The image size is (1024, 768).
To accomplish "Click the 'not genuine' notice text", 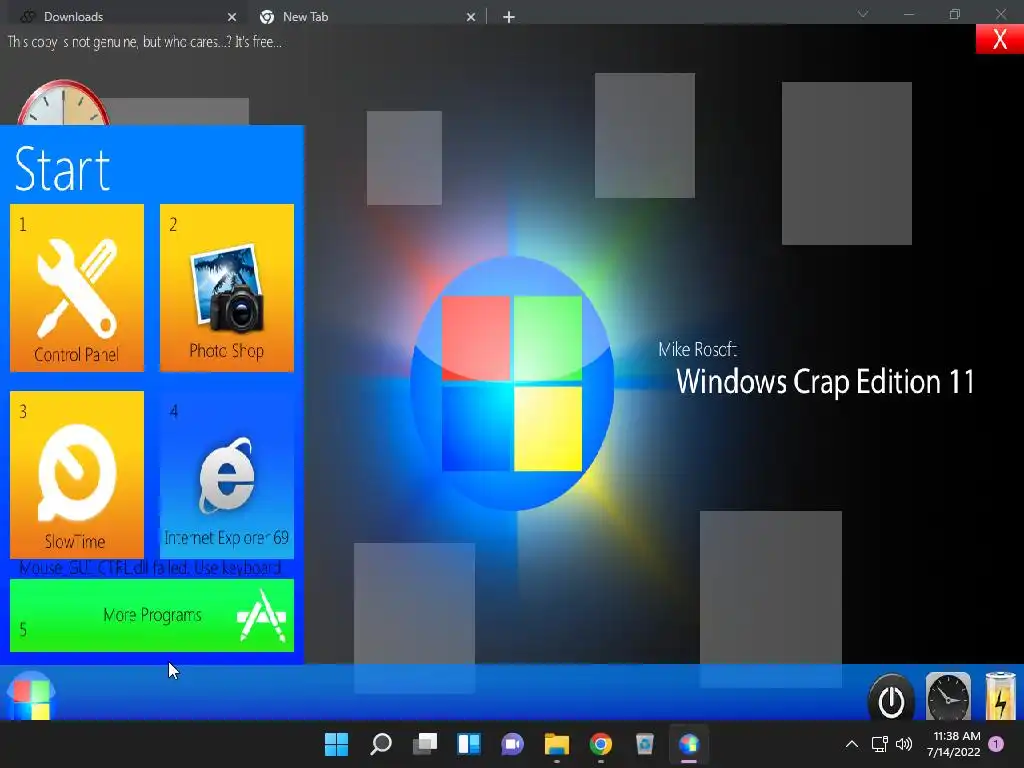I will point(144,42).
